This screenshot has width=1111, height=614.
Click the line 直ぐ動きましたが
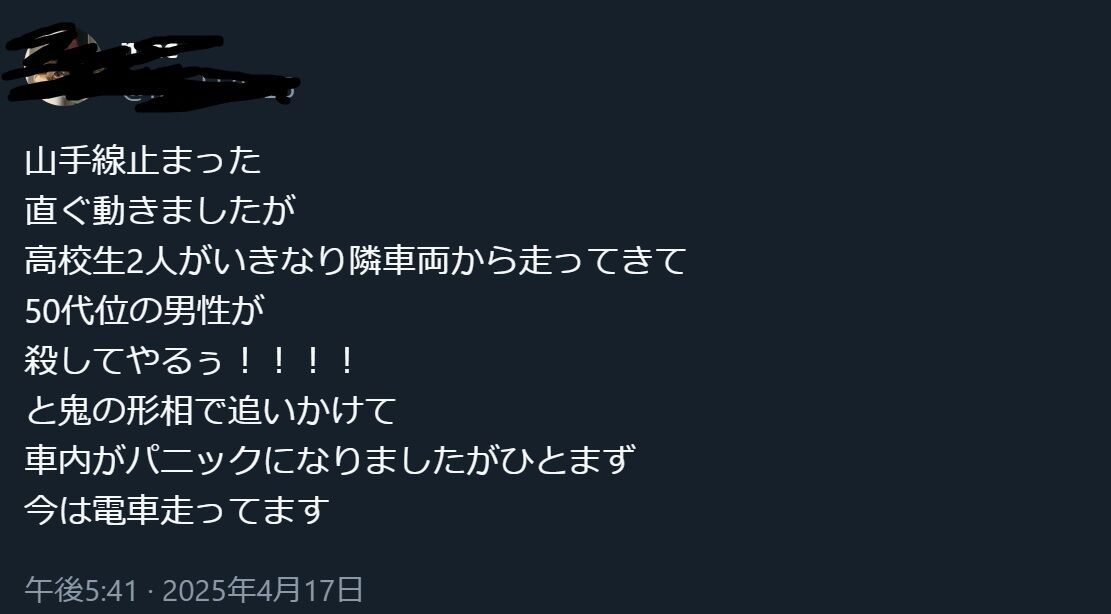click(x=160, y=210)
